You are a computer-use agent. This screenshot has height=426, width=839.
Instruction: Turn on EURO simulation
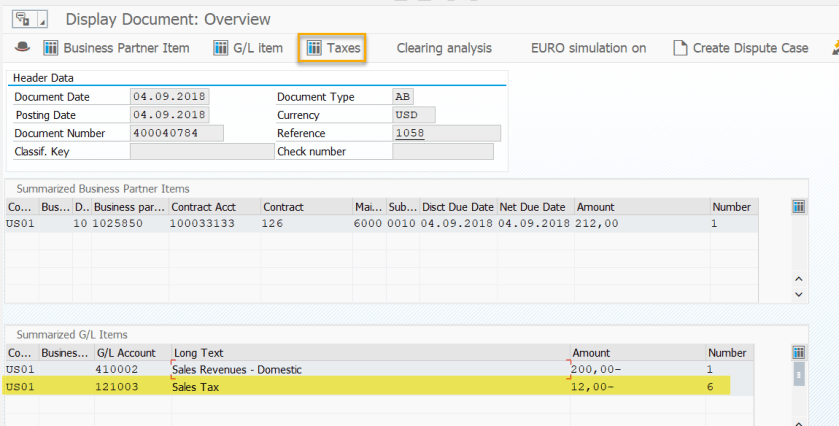click(x=588, y=48)
